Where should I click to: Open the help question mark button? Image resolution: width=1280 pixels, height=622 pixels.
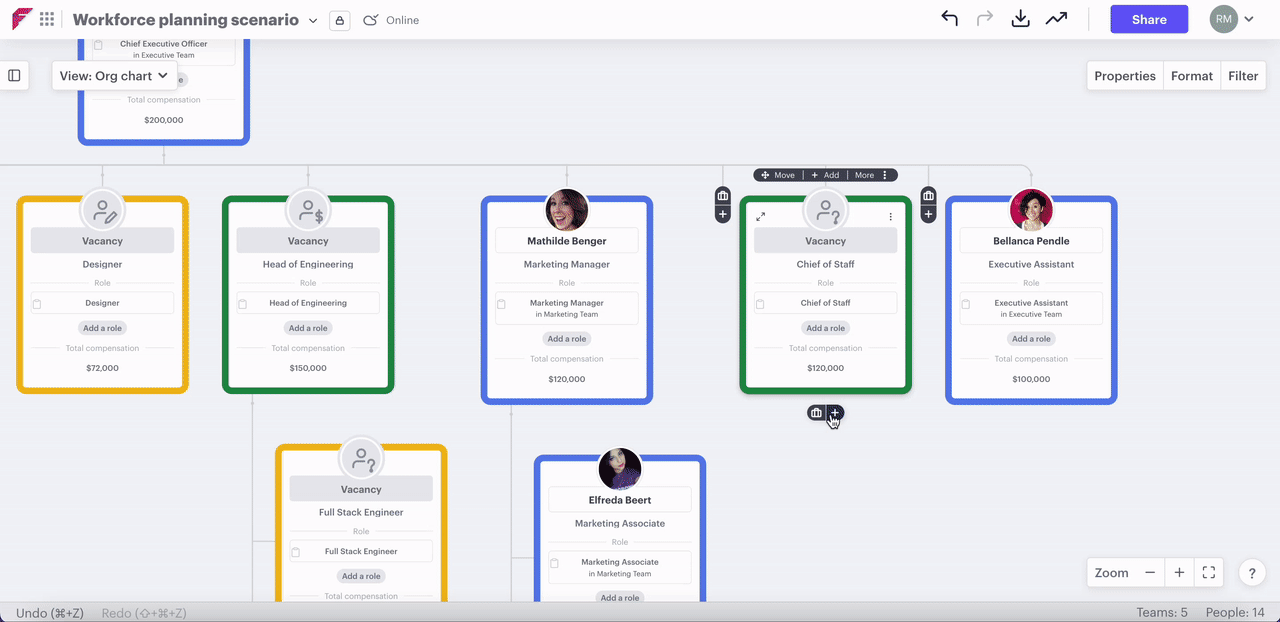tap(1252, 573)
